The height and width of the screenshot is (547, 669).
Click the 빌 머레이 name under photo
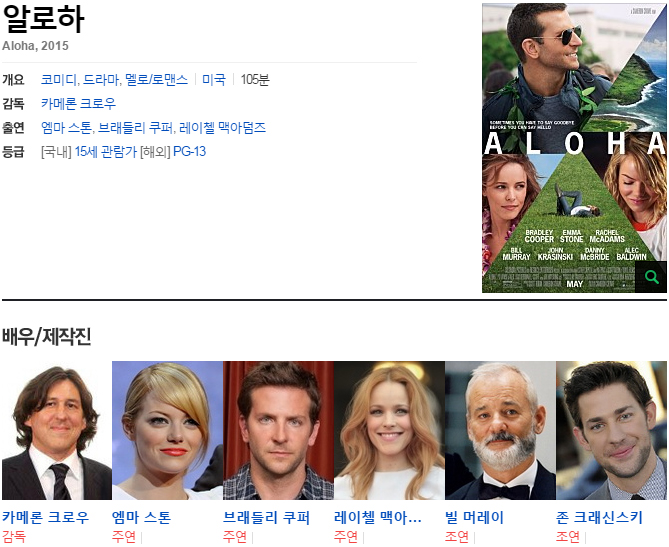[x=474, y=518]
